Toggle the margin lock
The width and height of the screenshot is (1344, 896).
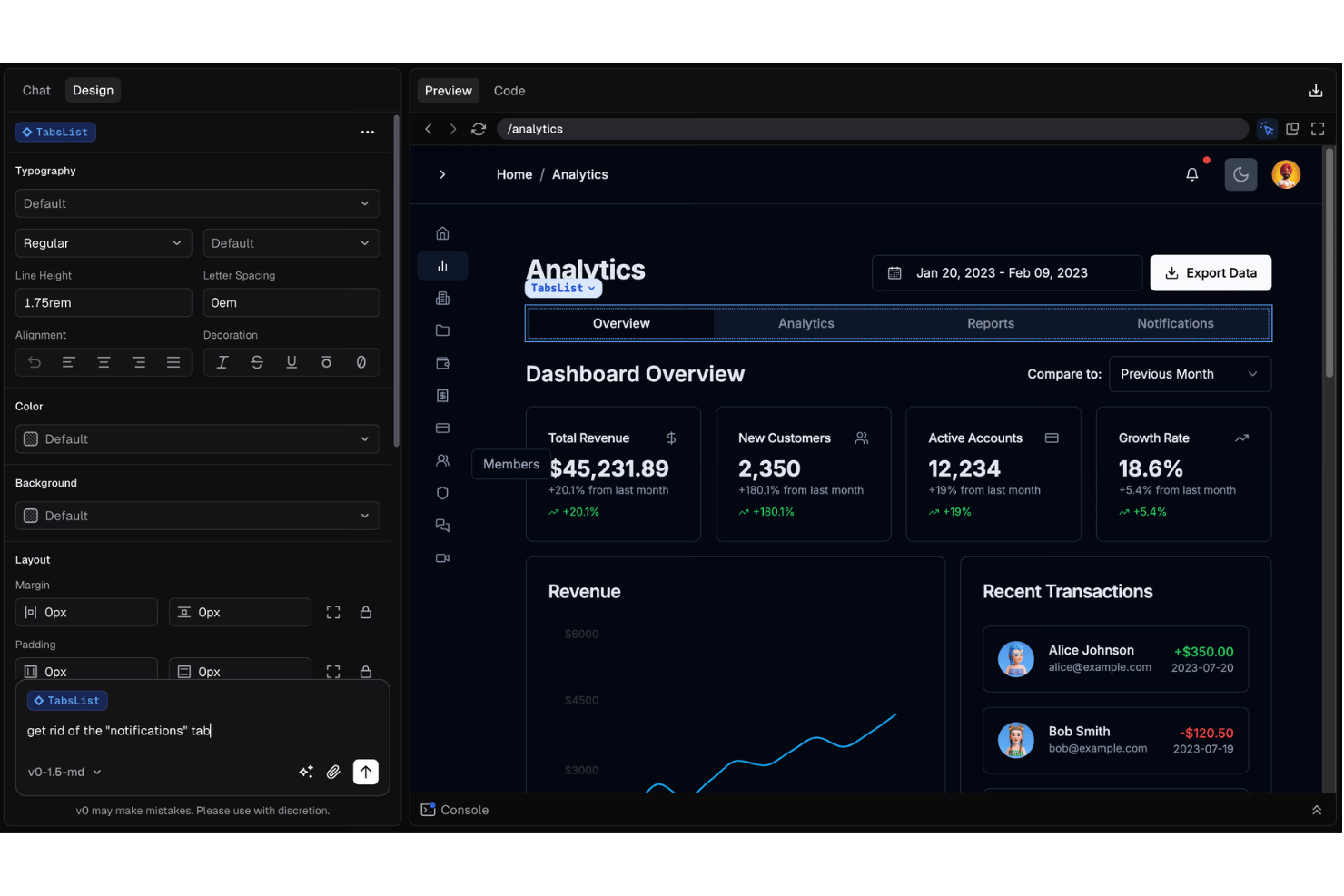click(366, 613)
